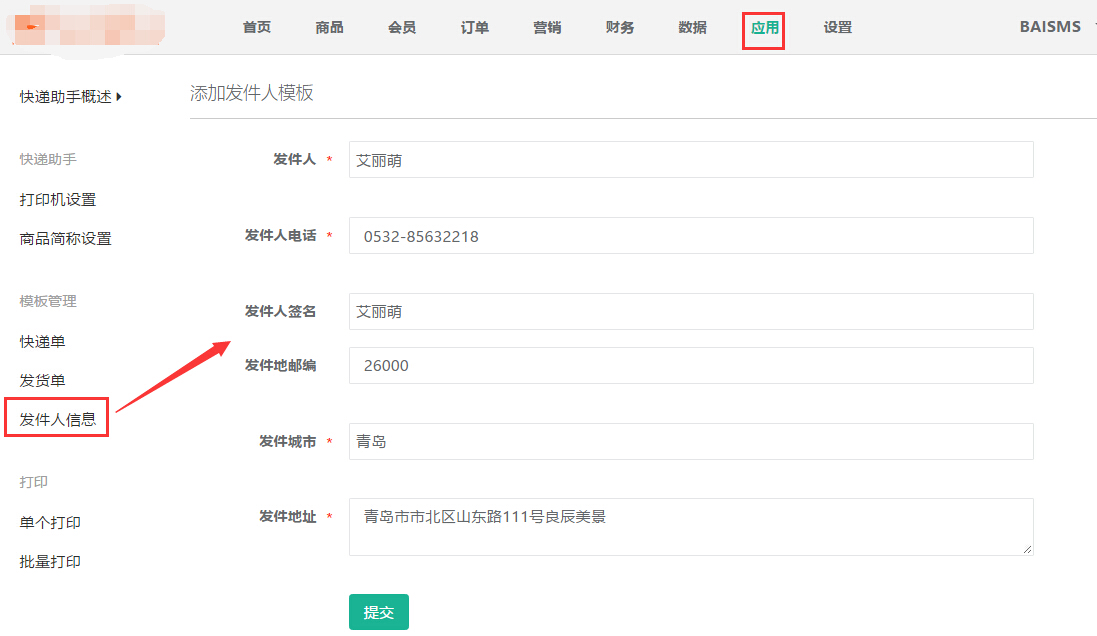Click into the 发件地邮编 field
The width and height of the screenshot is (1097, 636).
tap(690, 366)
